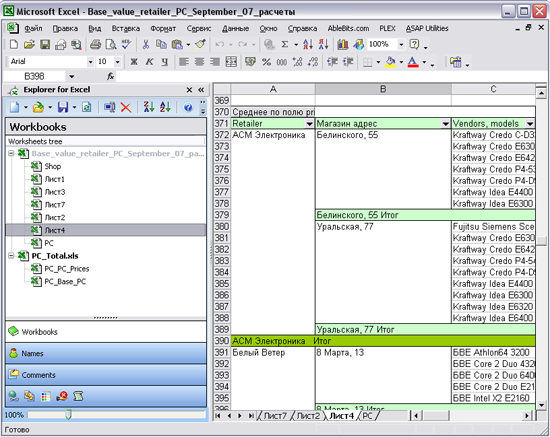Toggle Italic (К) formatting
The width and height of the screenshot is (550, 437).
coord(149,62)
